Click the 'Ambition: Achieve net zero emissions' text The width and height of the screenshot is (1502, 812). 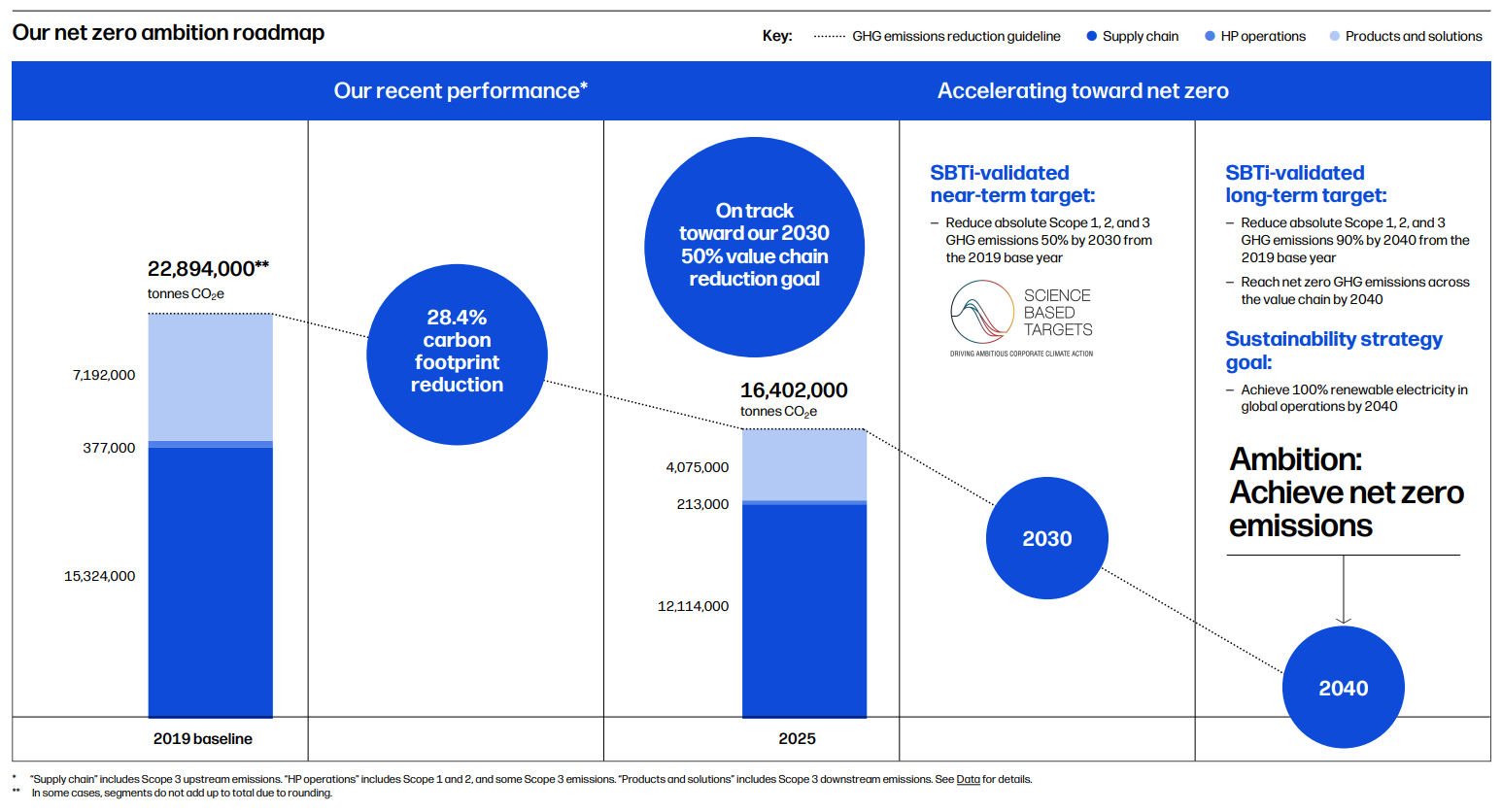[x=1347, y=491]
